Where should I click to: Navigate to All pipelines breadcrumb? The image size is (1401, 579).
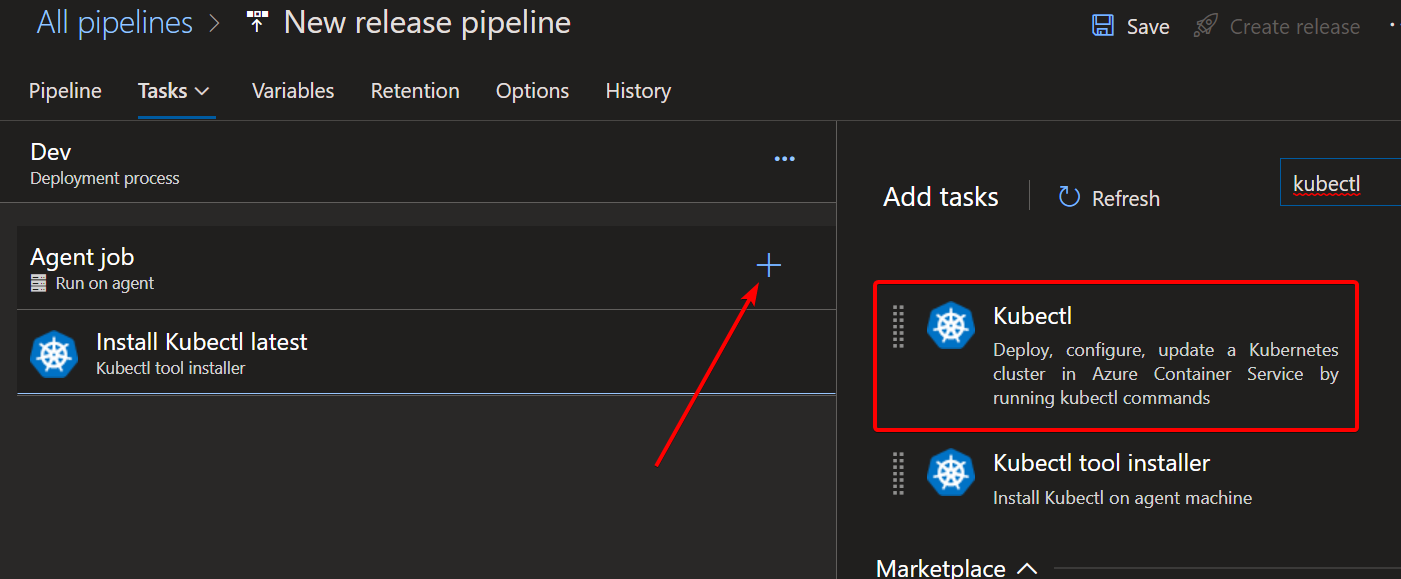click(114, 23)
